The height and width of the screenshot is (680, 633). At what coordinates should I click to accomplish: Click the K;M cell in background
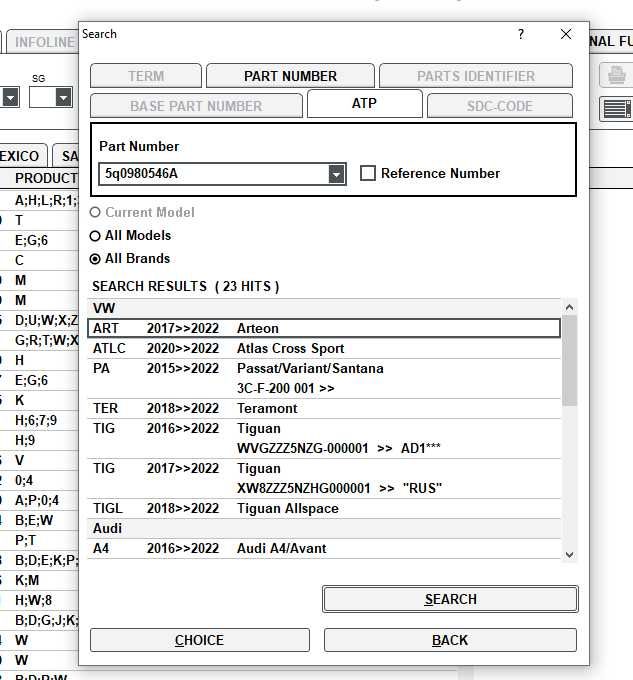point(27,580)
